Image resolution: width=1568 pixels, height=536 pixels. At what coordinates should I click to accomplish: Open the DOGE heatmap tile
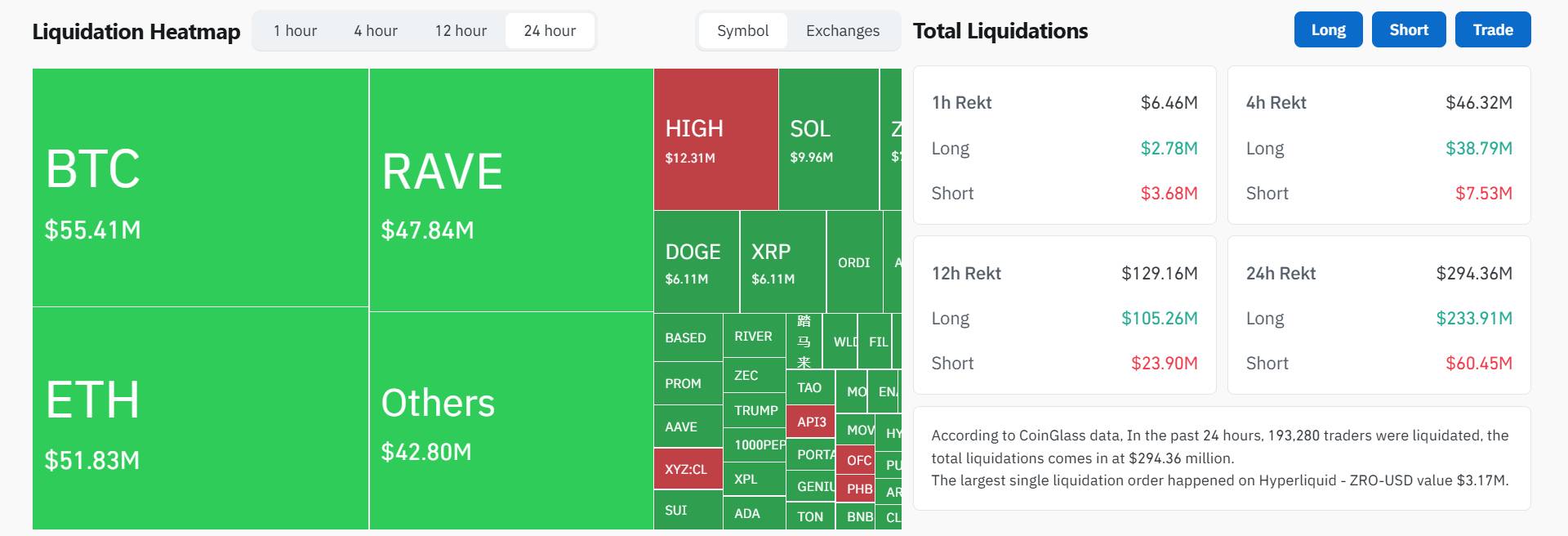tap(696, 261)
